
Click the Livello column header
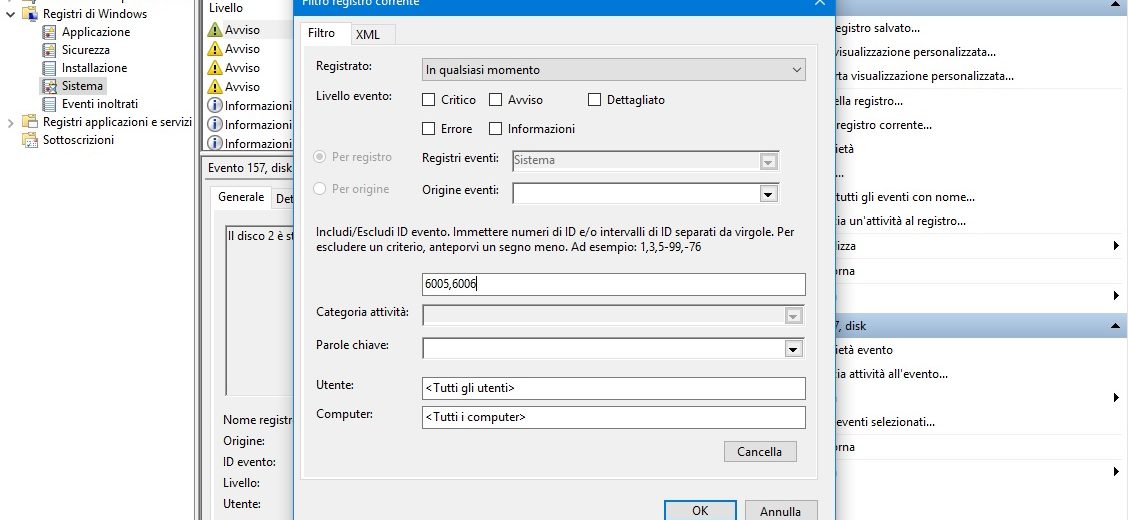pyautogui.click(x=226, y=9)
